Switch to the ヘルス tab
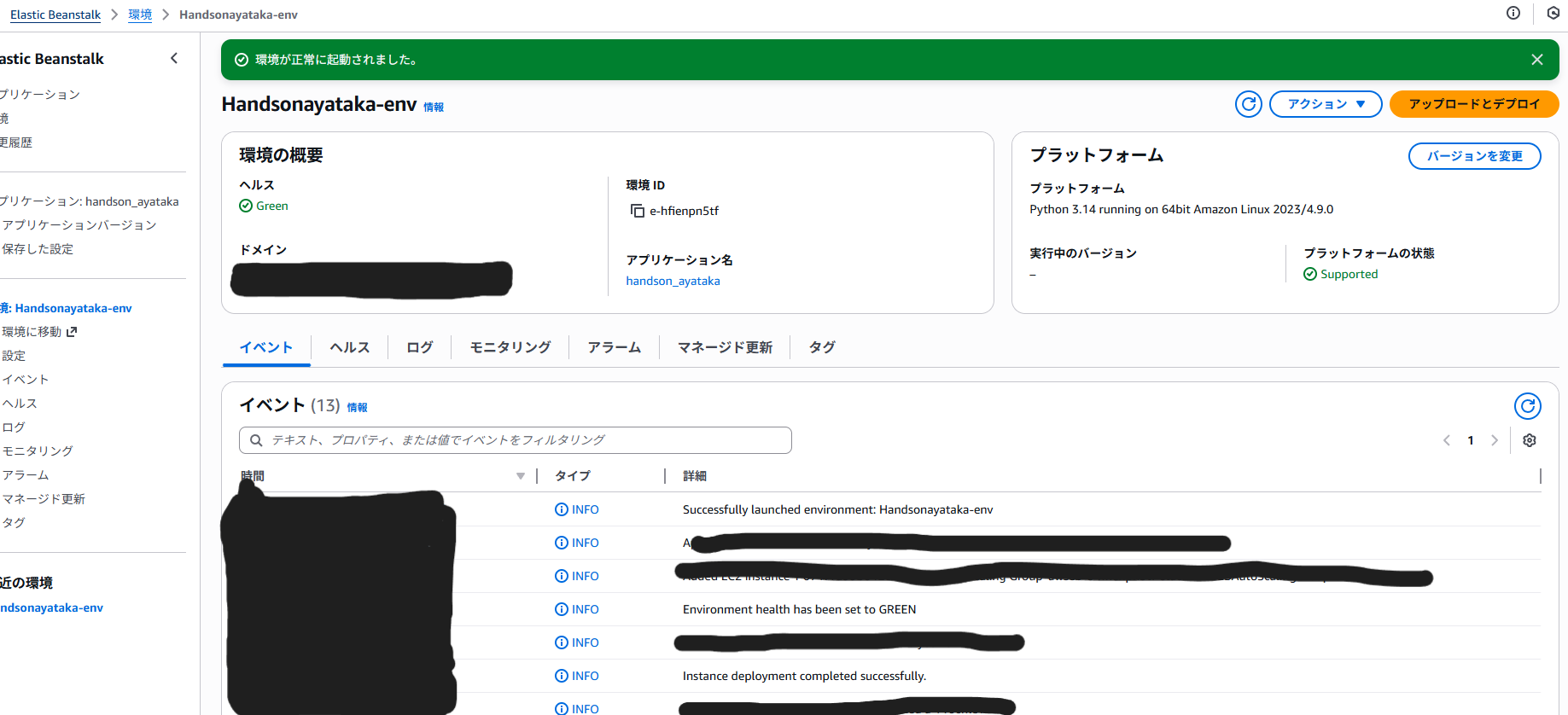Viewport: 1568px width, 715px height. click(x=350, y=347)
